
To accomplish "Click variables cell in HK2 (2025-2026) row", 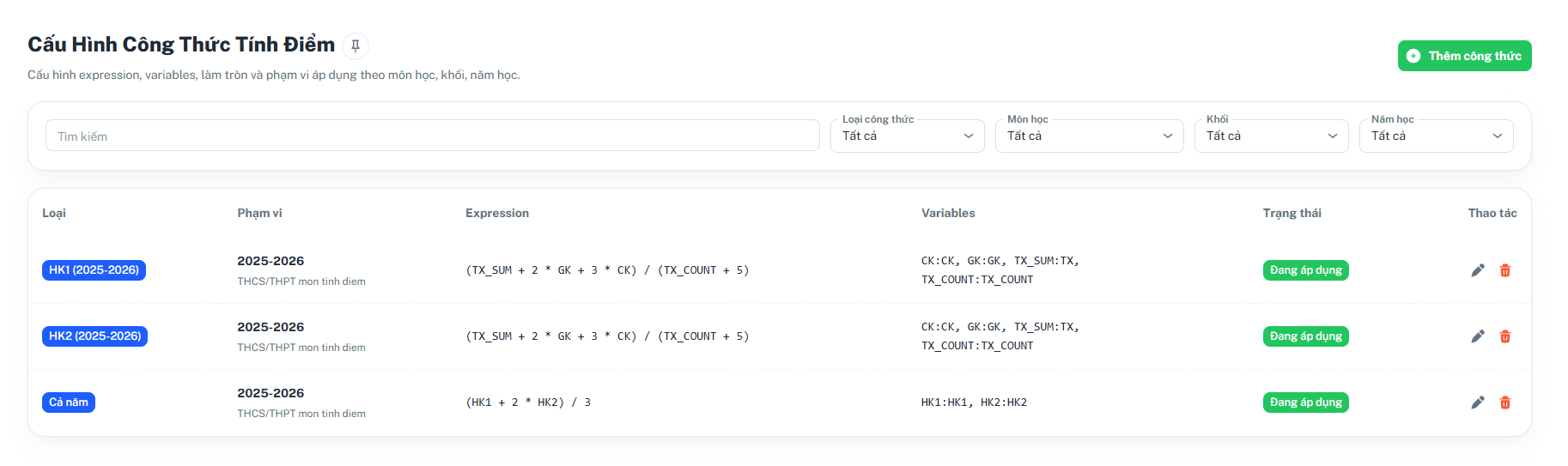I will (1000, 336).
